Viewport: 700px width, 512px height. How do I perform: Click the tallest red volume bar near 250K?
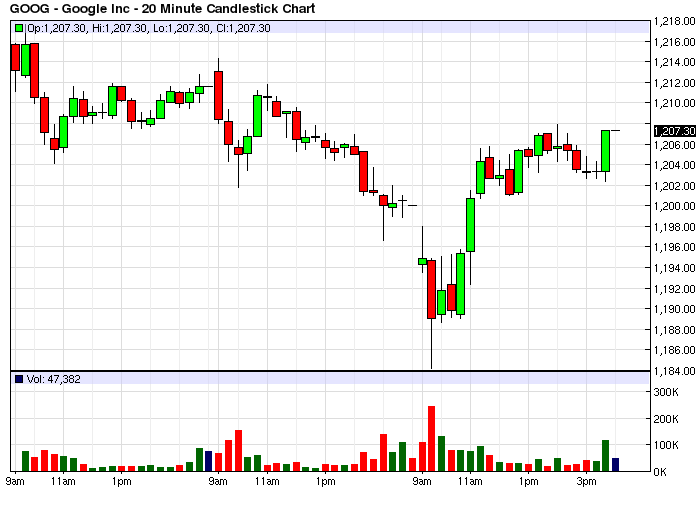point(431,438)
